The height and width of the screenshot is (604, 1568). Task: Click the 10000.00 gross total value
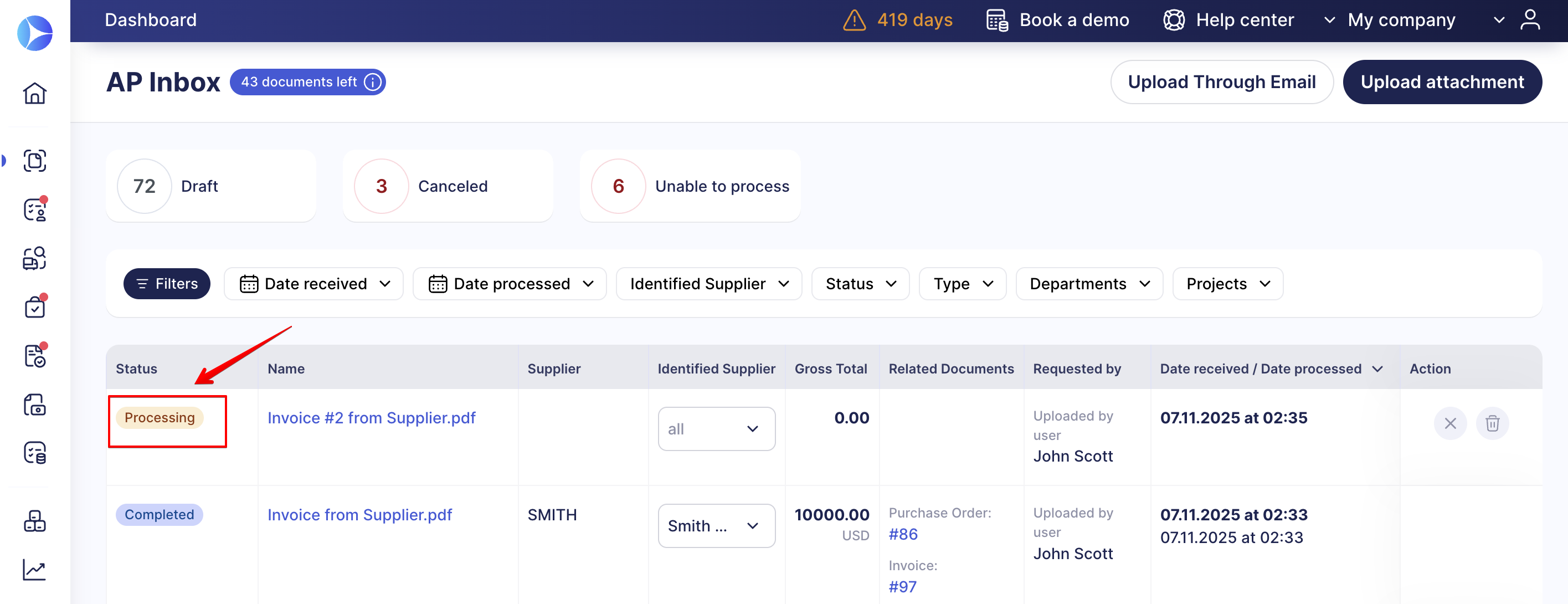click(831, 514)
